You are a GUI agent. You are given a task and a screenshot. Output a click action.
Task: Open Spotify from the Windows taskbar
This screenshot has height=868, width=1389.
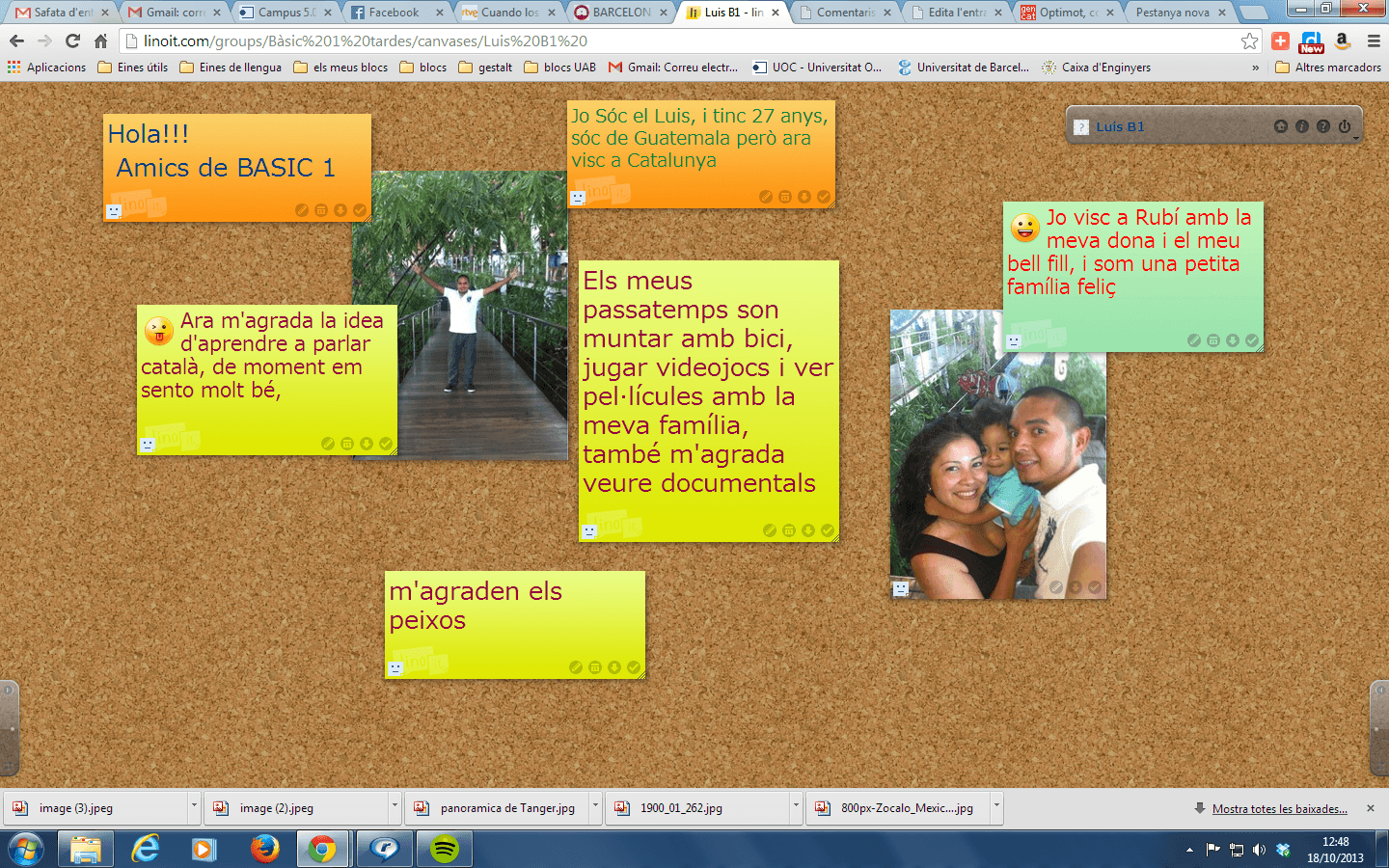[x=445, y=849]
